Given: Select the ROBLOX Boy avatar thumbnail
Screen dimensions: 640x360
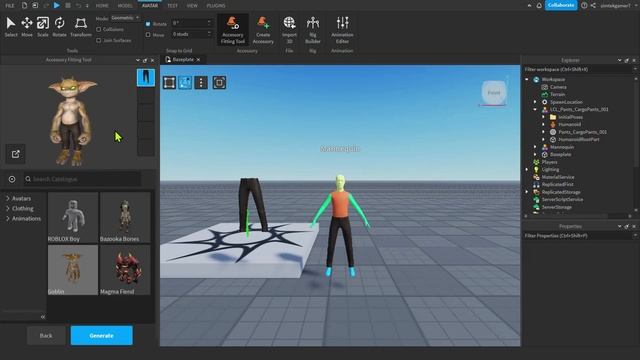Looking at the screenshot, I should [x=73, y=218].
